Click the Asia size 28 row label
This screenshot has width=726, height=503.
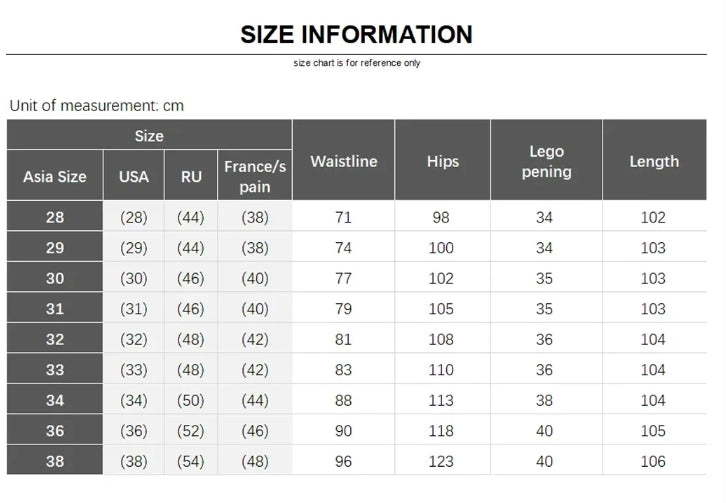click(55, 217)
